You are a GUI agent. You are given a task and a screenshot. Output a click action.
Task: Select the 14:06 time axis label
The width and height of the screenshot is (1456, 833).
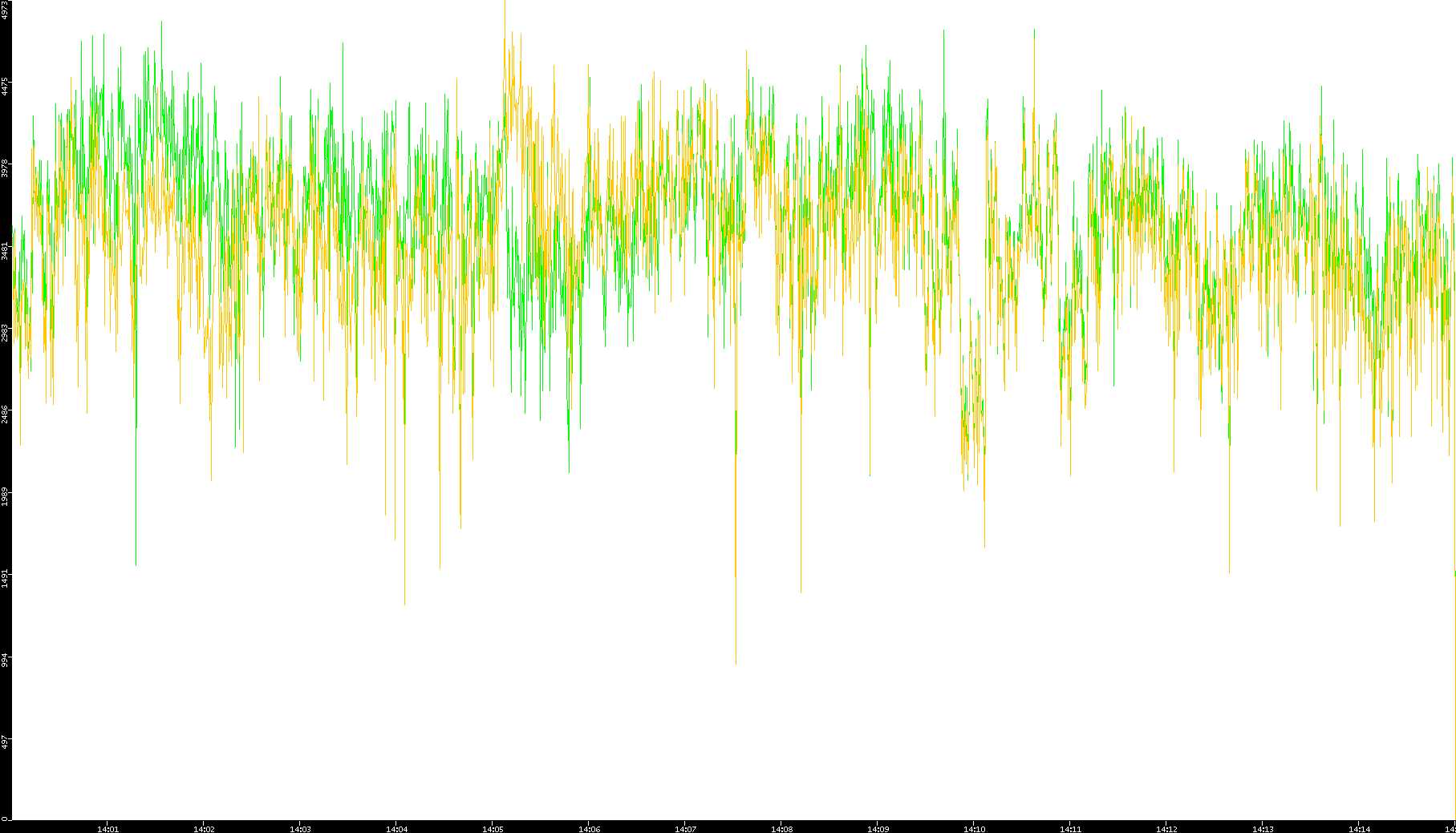[589, 829]
